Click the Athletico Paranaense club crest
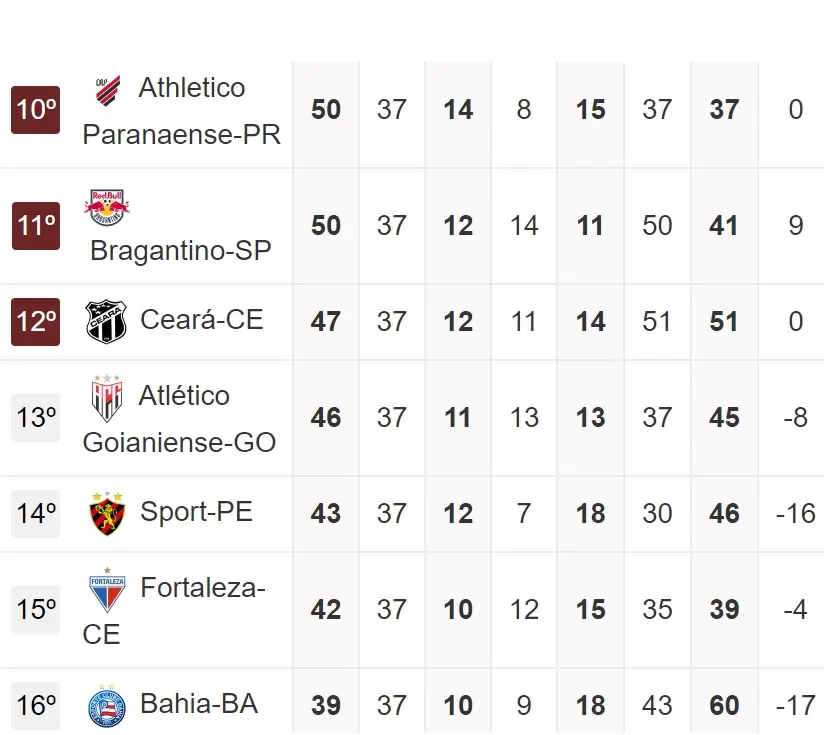The height and width of the screenshot is (735, 826). point(107,90)
